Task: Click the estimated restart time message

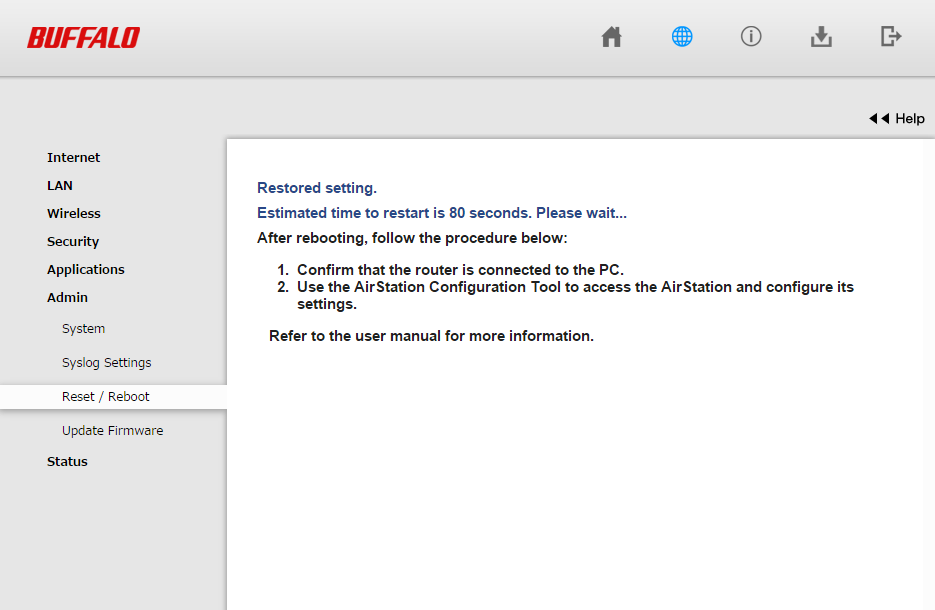Action: [442, 213]
